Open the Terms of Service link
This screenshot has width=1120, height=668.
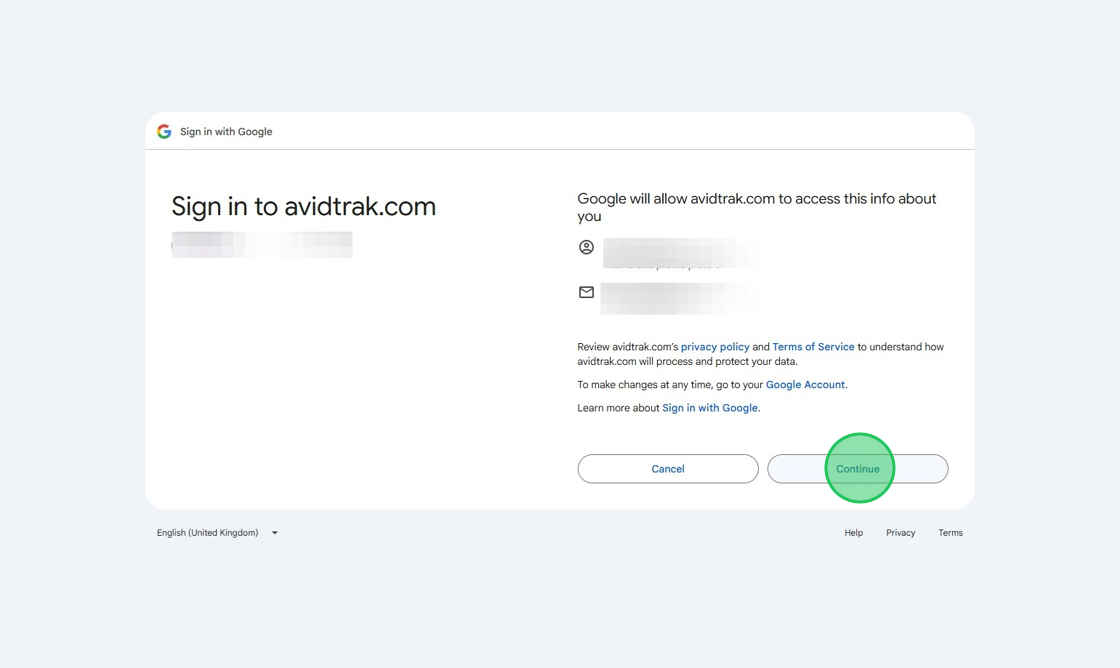[x=813, y=347]
